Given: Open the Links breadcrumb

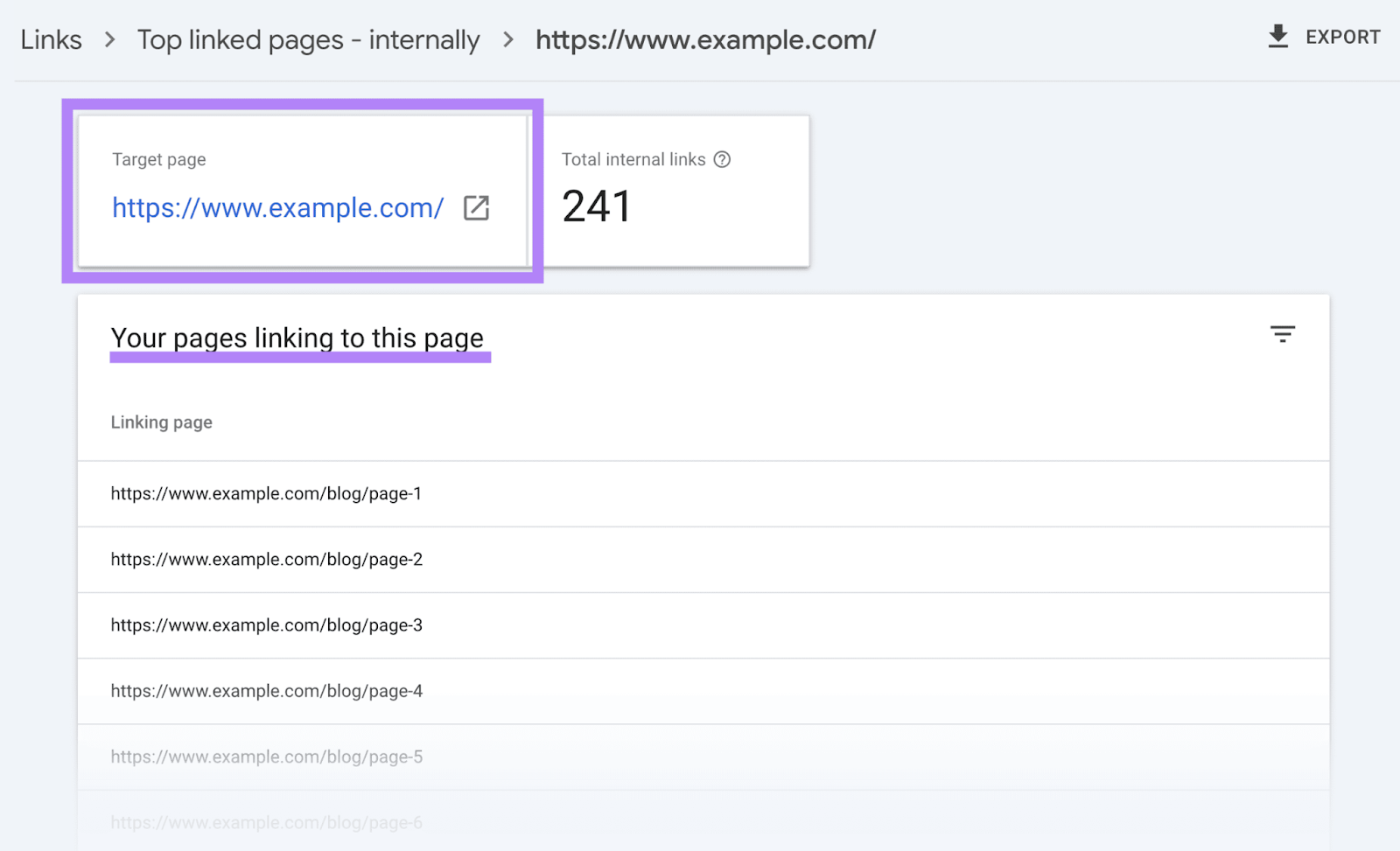Looking at the screenshot, I should [x=50, y=39].
